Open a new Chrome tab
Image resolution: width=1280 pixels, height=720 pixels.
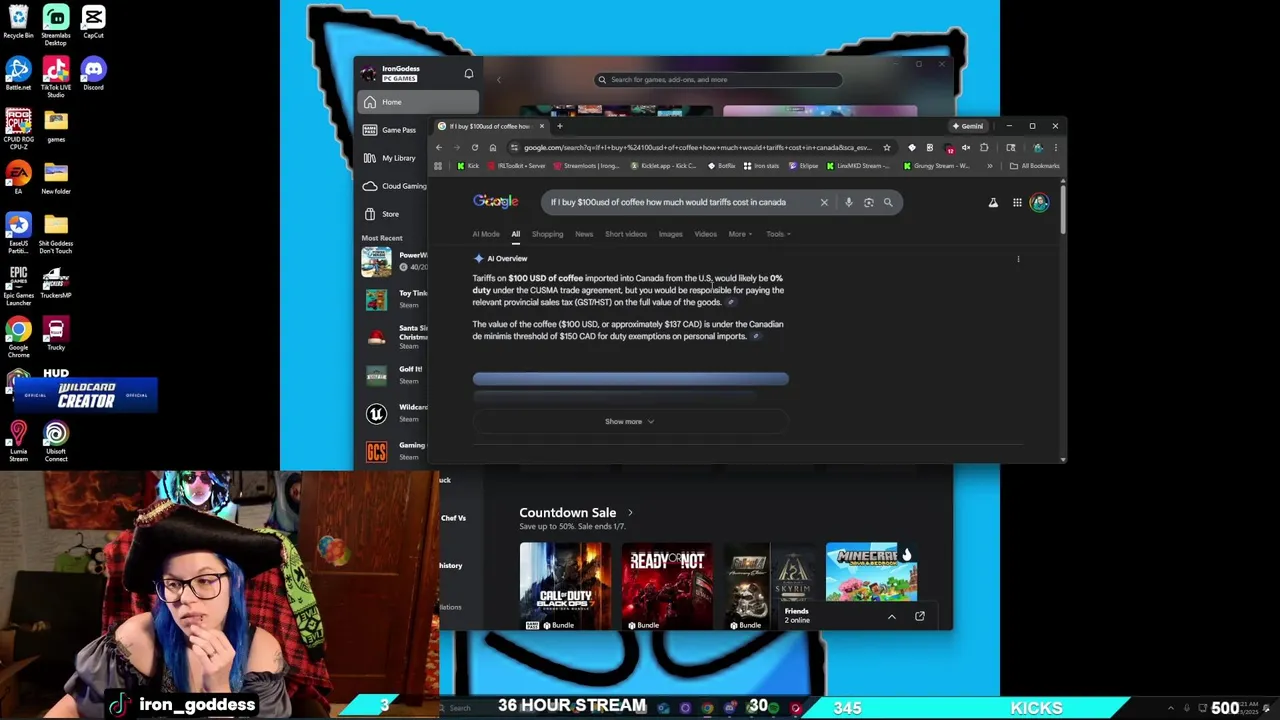point(559,126)
